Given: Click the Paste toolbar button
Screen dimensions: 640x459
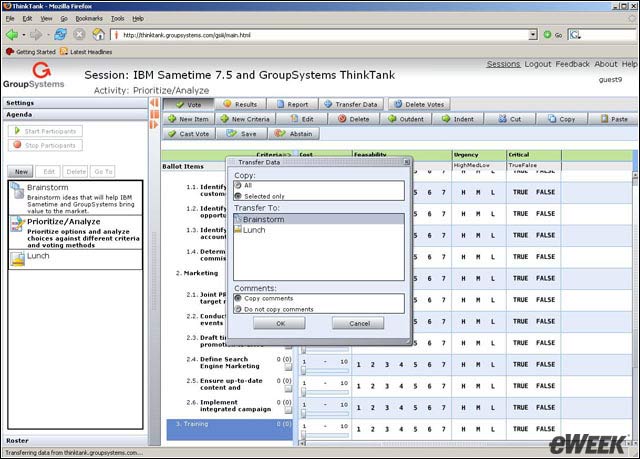Looking at the screenshot, I should pos(613,119).
